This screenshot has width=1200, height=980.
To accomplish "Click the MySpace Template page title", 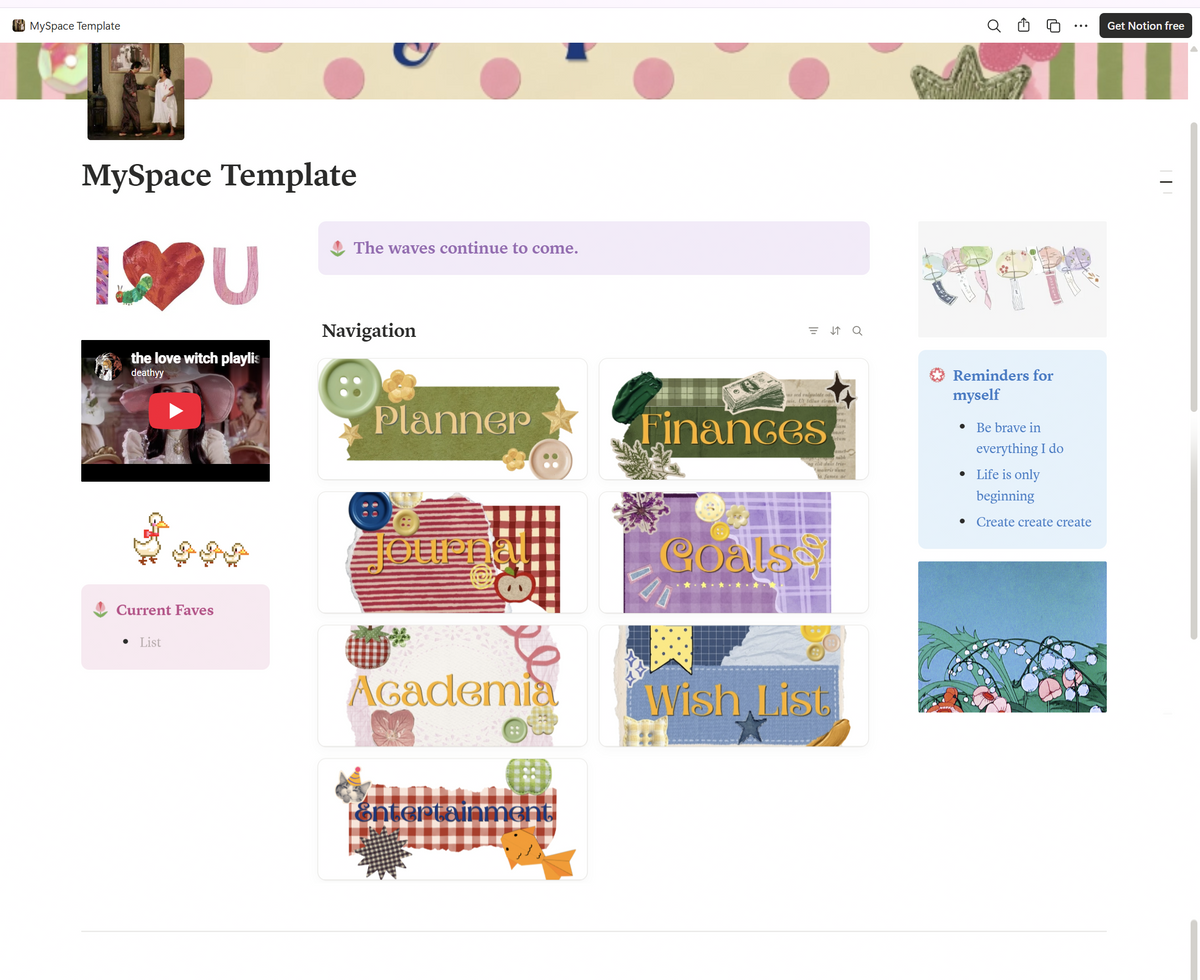I will coord(219,175).
